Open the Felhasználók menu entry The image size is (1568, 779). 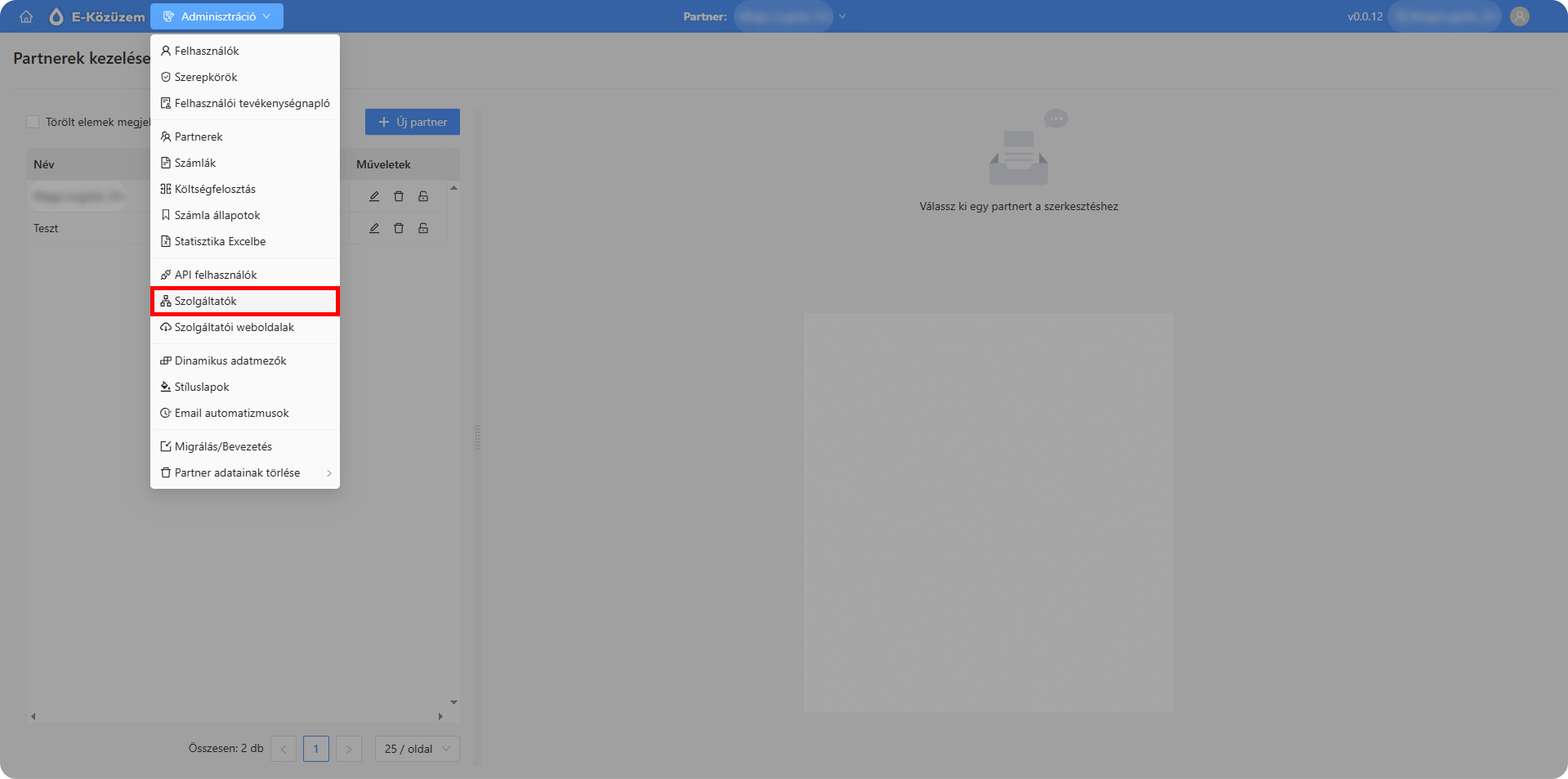(x=245, y=51)
